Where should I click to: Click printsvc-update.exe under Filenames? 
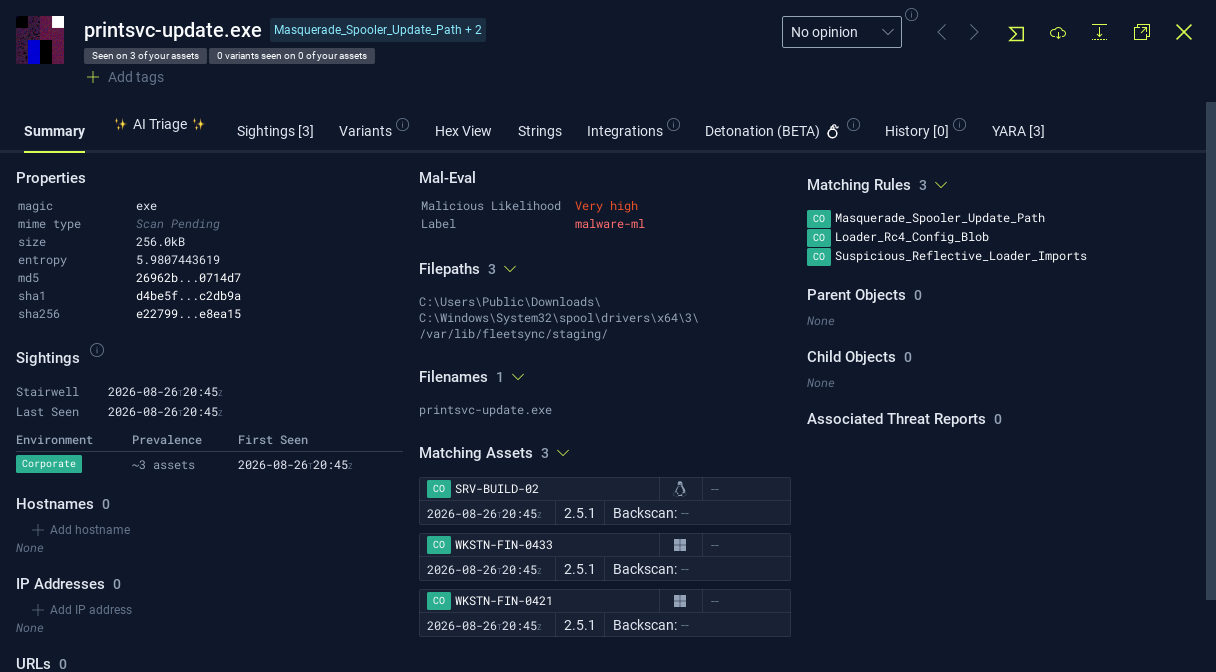[485, 410]
